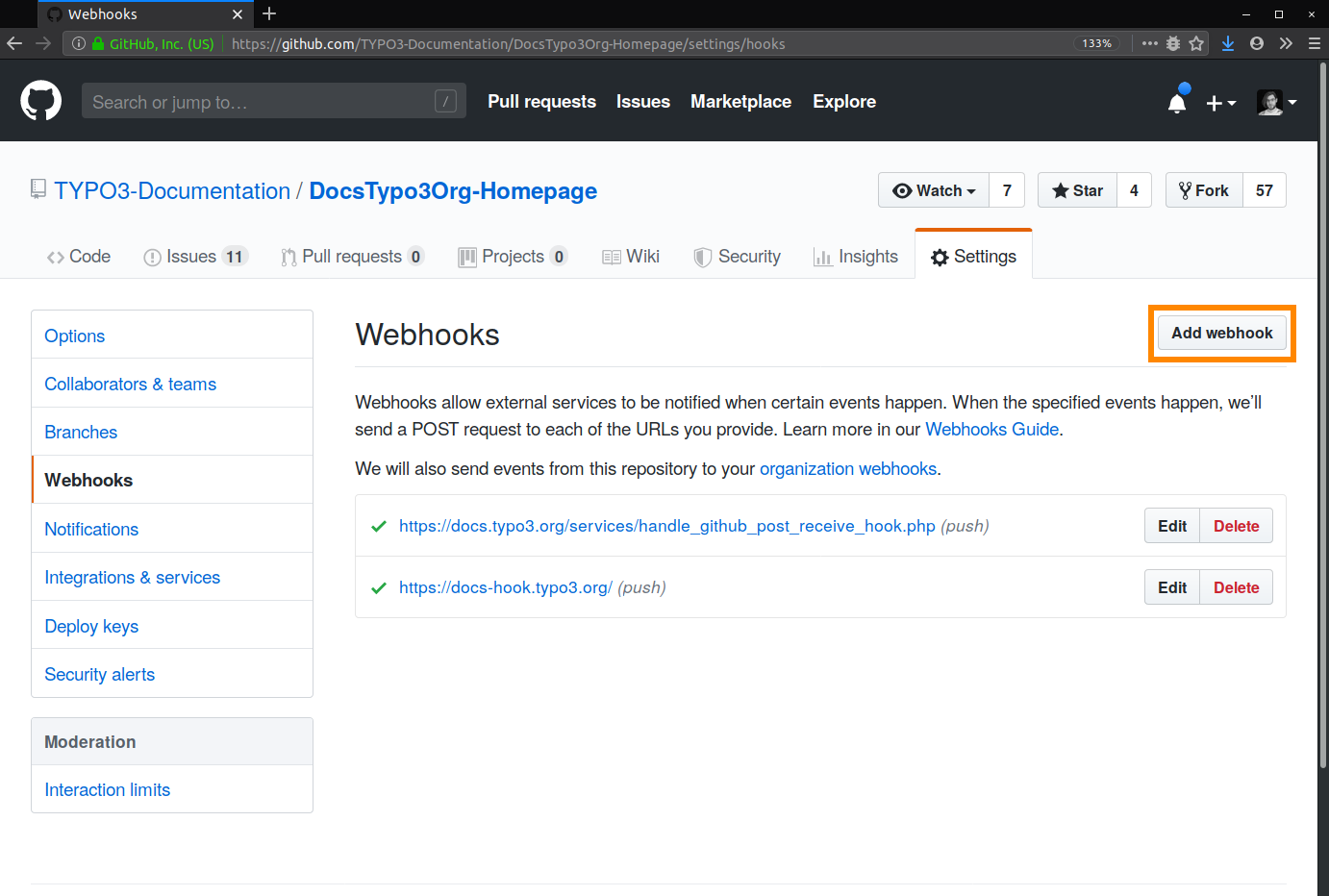Edit the handle_github_post_receive_hook.php webhook
The height and width of the screenshot is (896, 1329).
[x=1172, y=526]
